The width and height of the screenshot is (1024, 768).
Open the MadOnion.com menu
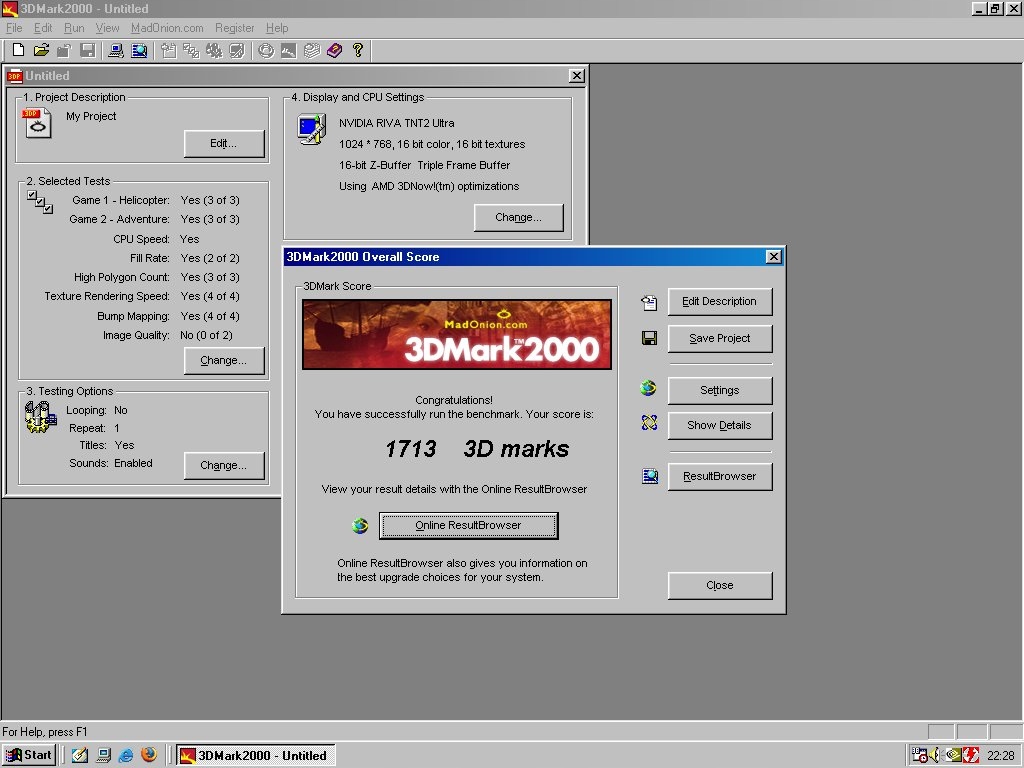167,28
